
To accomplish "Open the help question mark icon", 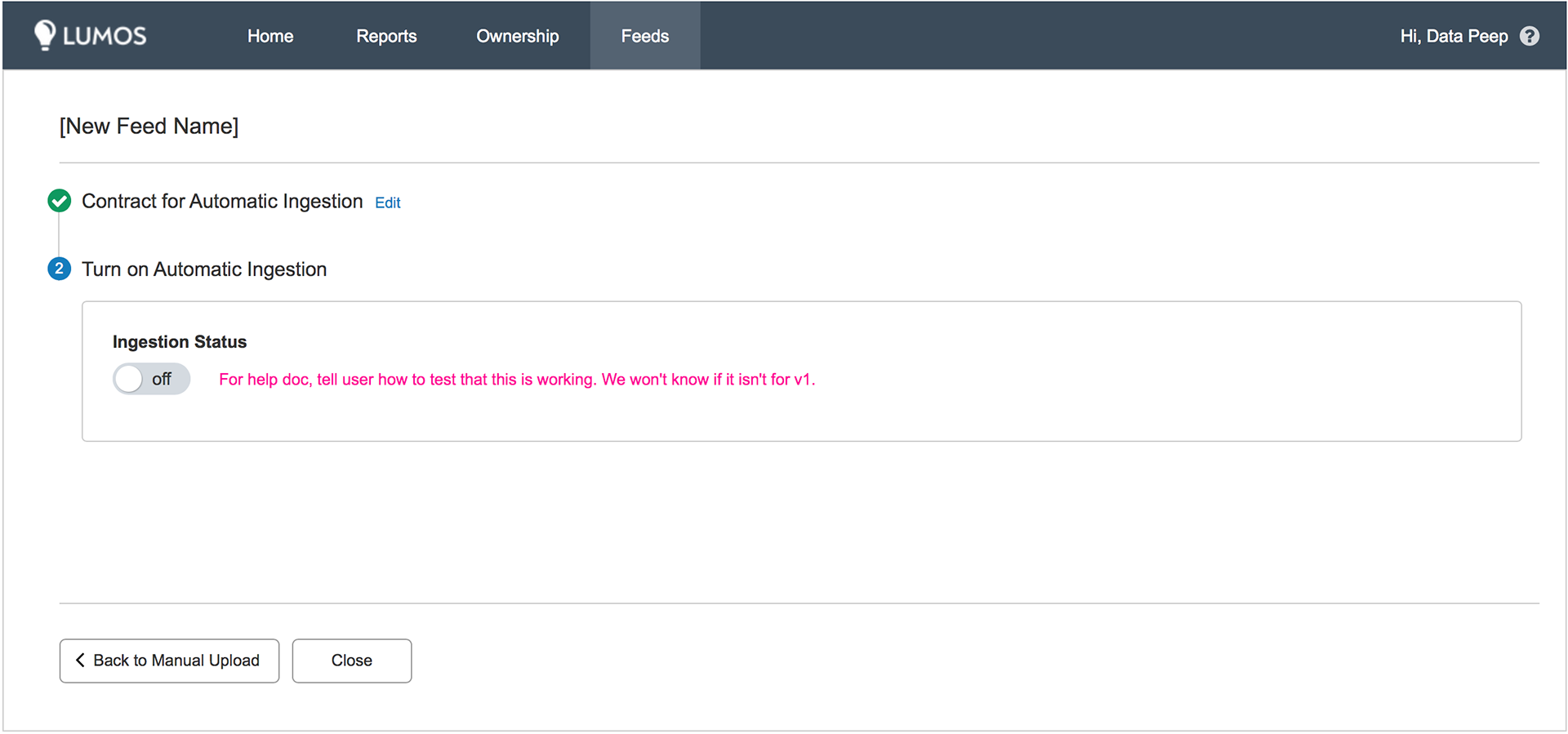I will (1530, 36).
